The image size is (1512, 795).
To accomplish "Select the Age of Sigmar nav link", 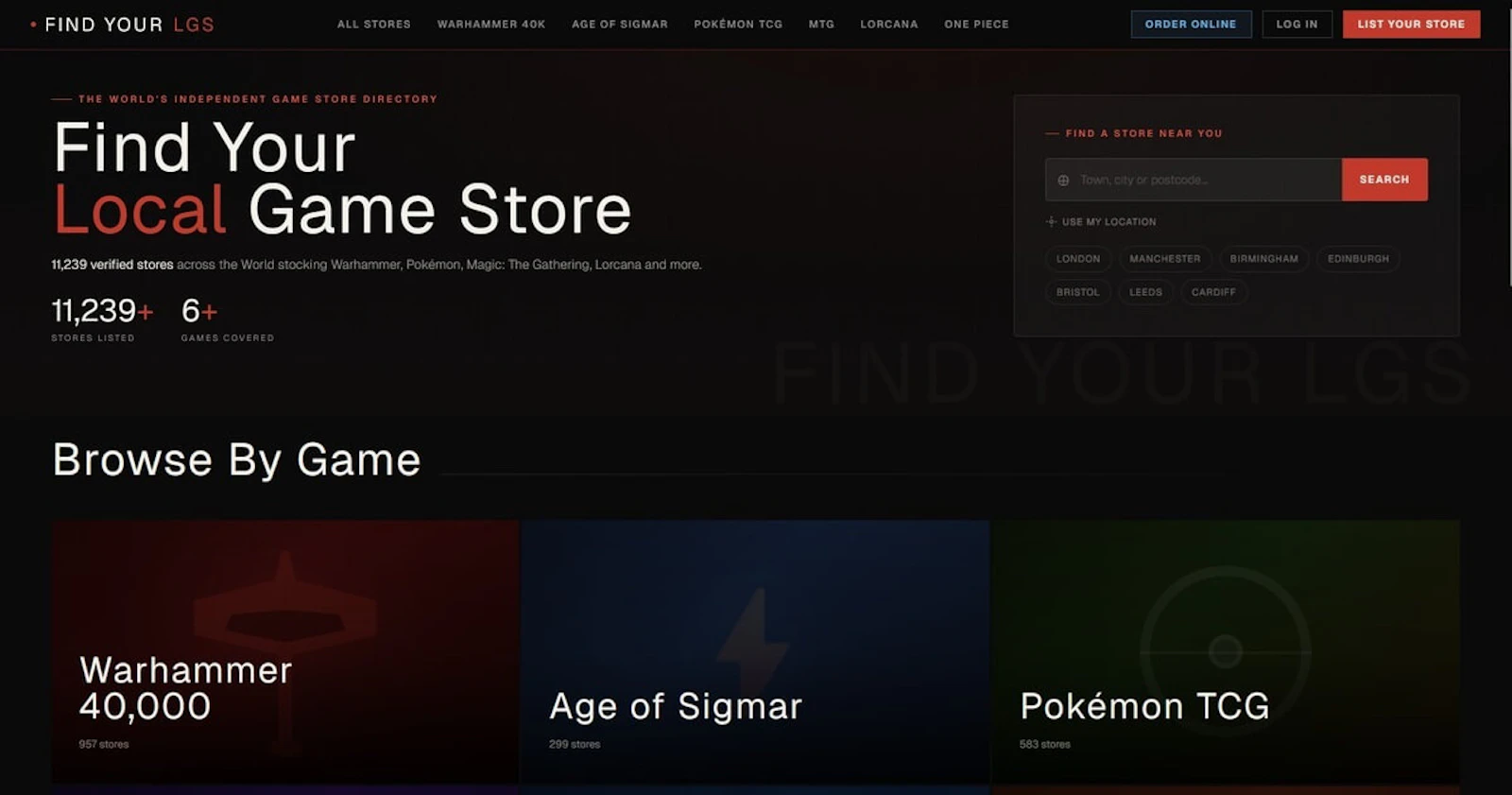I will click(620, 25).
